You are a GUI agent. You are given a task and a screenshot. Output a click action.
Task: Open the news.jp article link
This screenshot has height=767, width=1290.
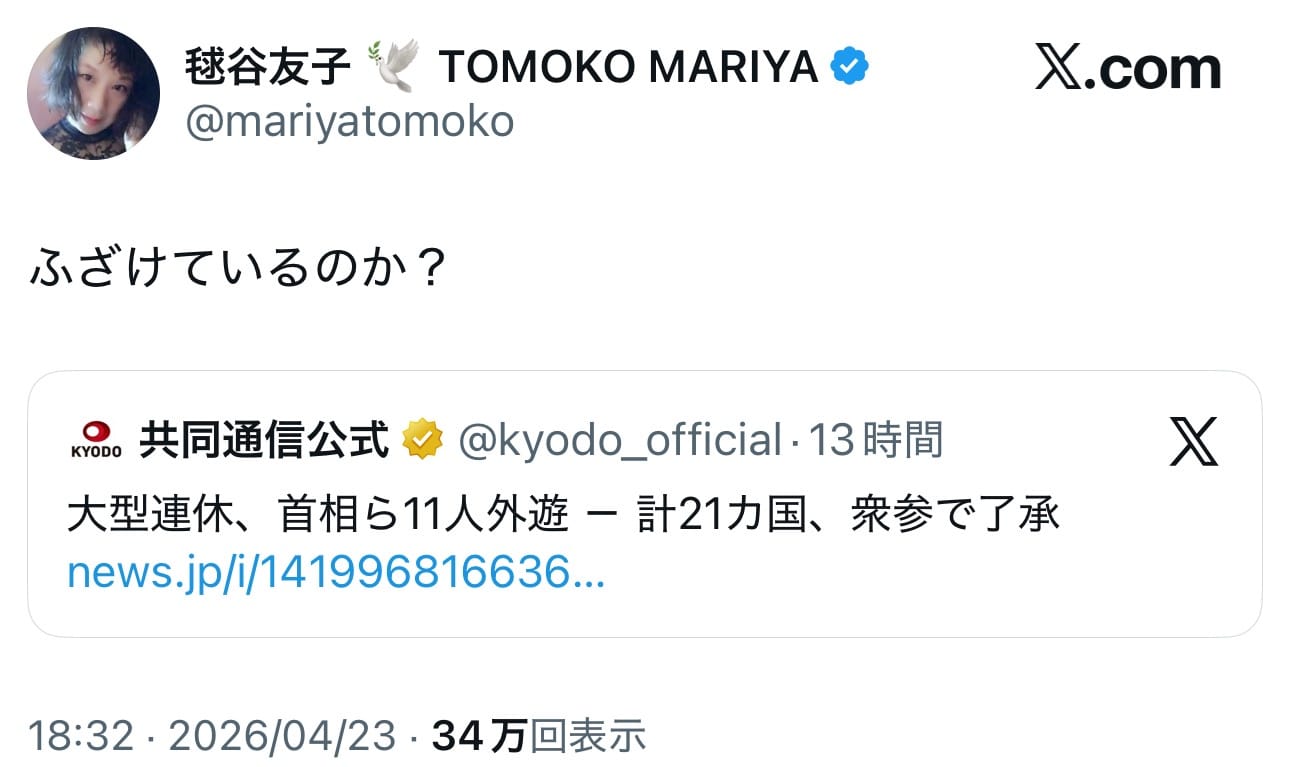[336, 573]
